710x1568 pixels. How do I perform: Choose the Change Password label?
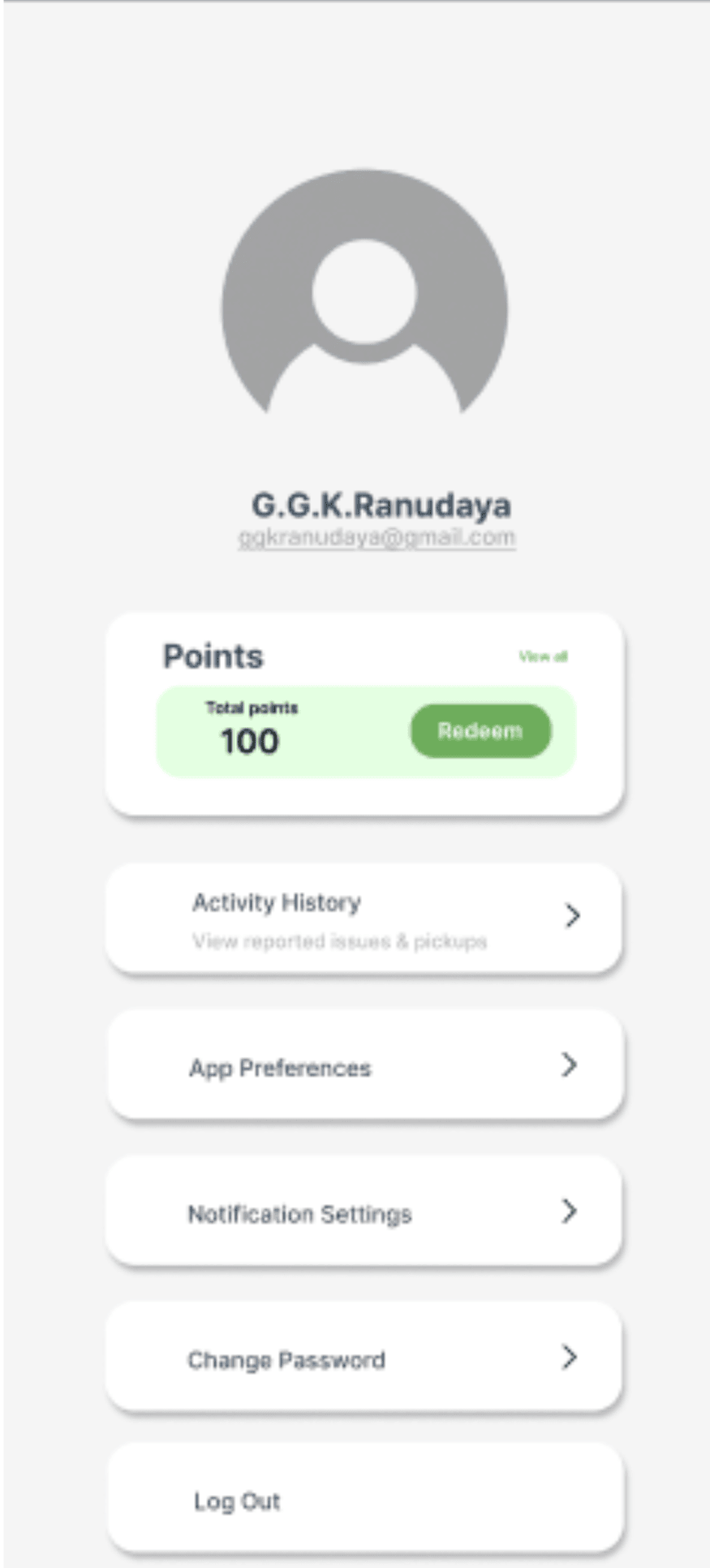pos(286,1360)
